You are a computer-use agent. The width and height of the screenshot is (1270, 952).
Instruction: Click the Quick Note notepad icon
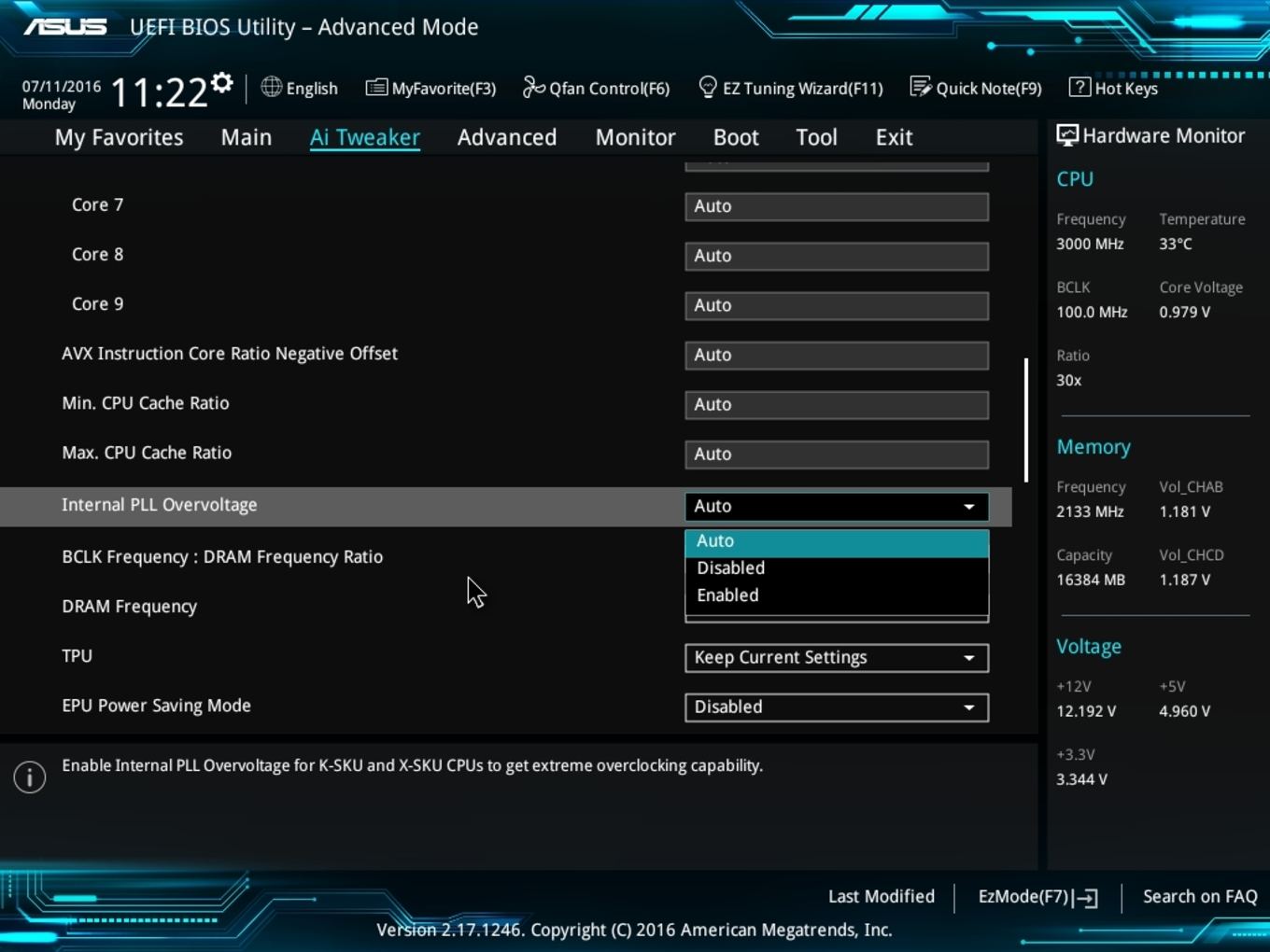click(921, 88)
